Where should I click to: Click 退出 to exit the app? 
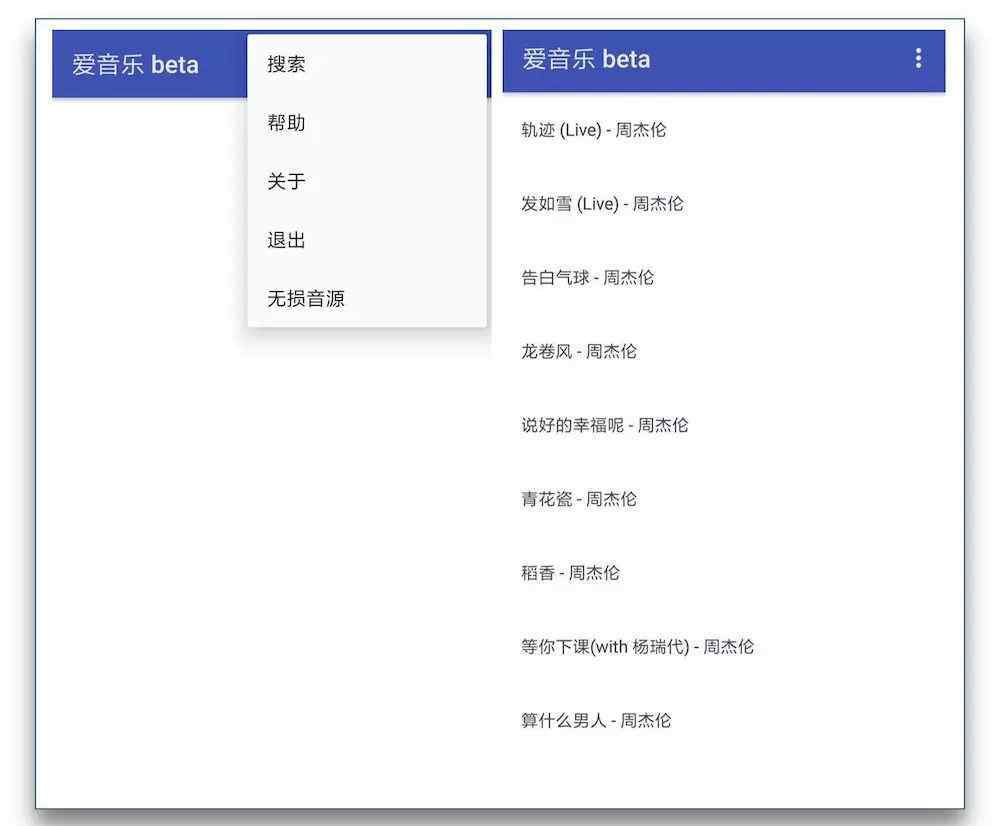[x=367, y=240]
